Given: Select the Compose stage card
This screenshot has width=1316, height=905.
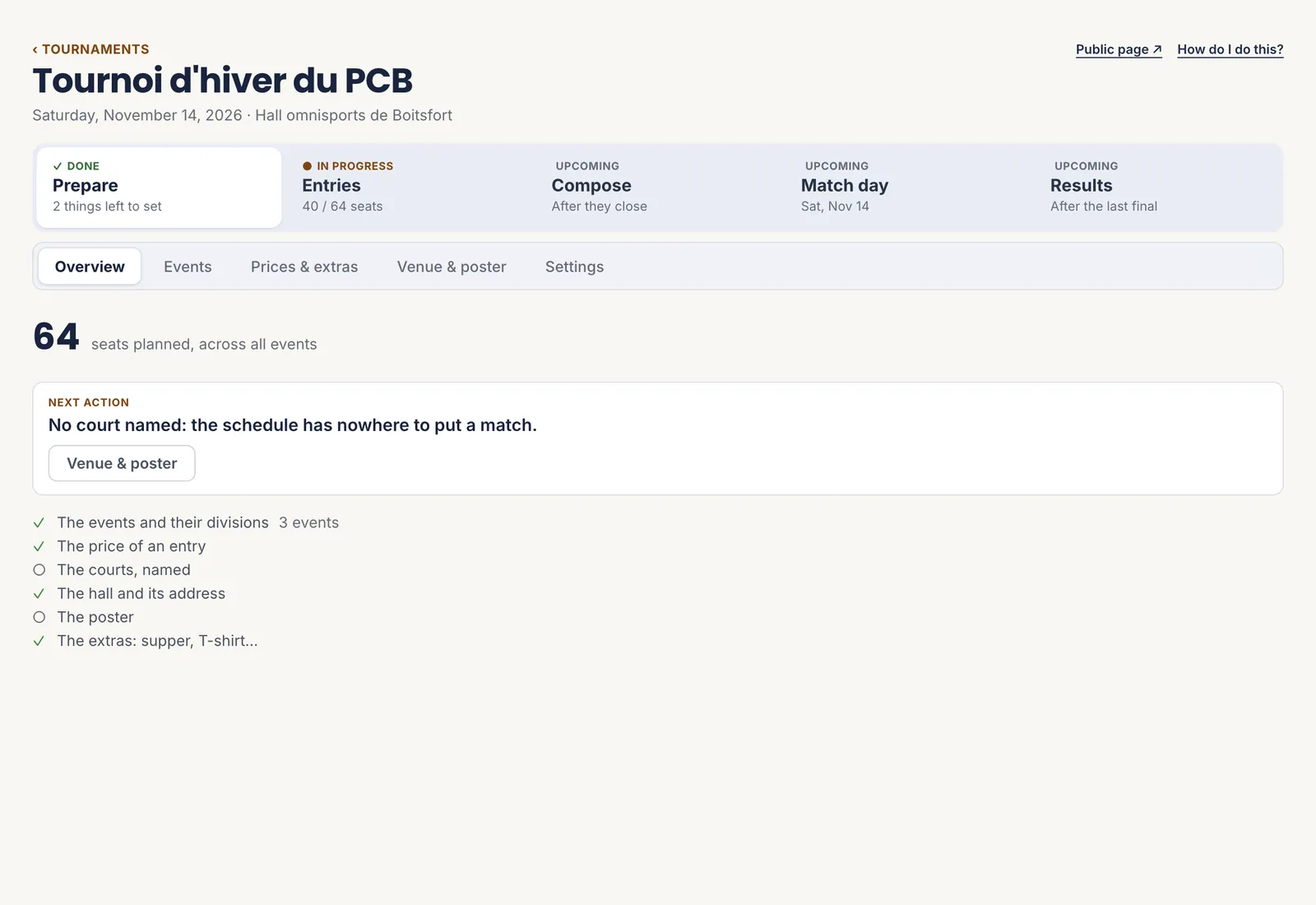Looking at the screenshot, I should click(658, 188).
